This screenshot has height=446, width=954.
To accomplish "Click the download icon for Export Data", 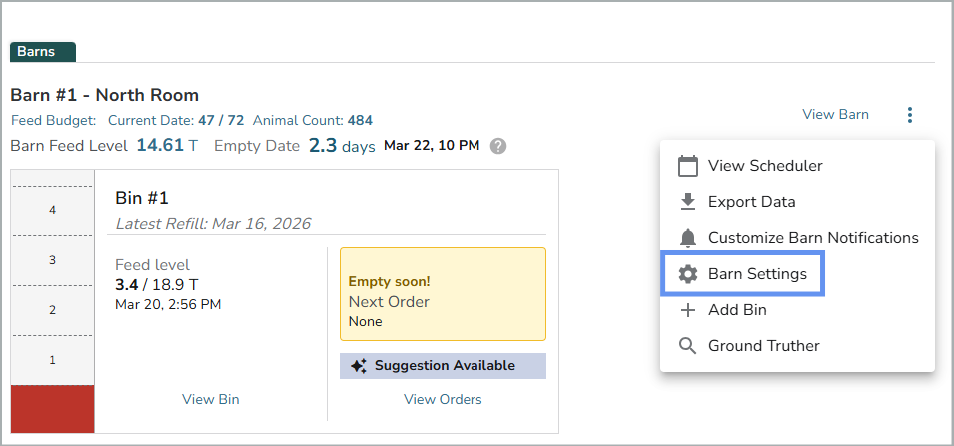I will click(687, 202).
